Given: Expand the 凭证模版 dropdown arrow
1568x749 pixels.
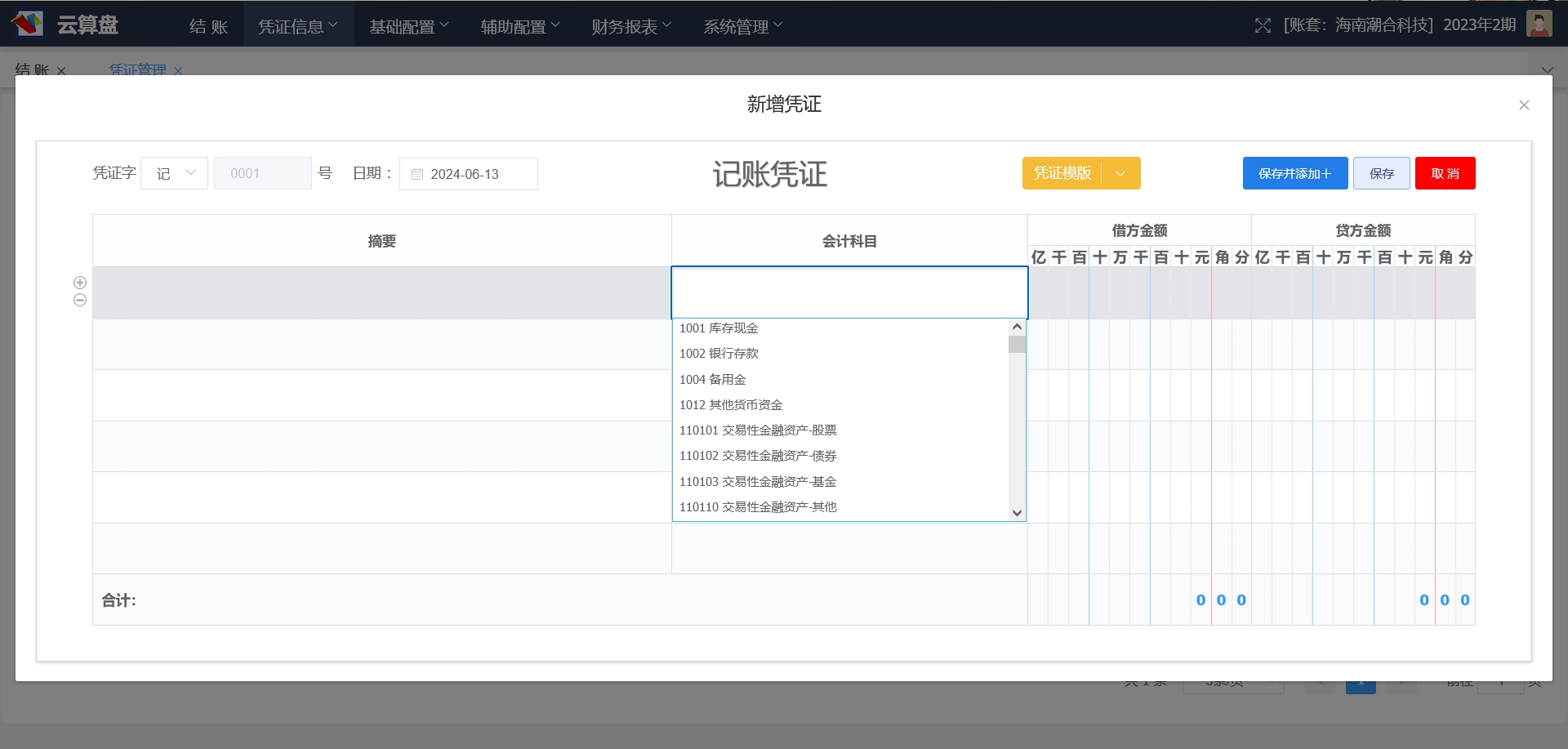Looking at the screenshot, I should point(1120,174).
